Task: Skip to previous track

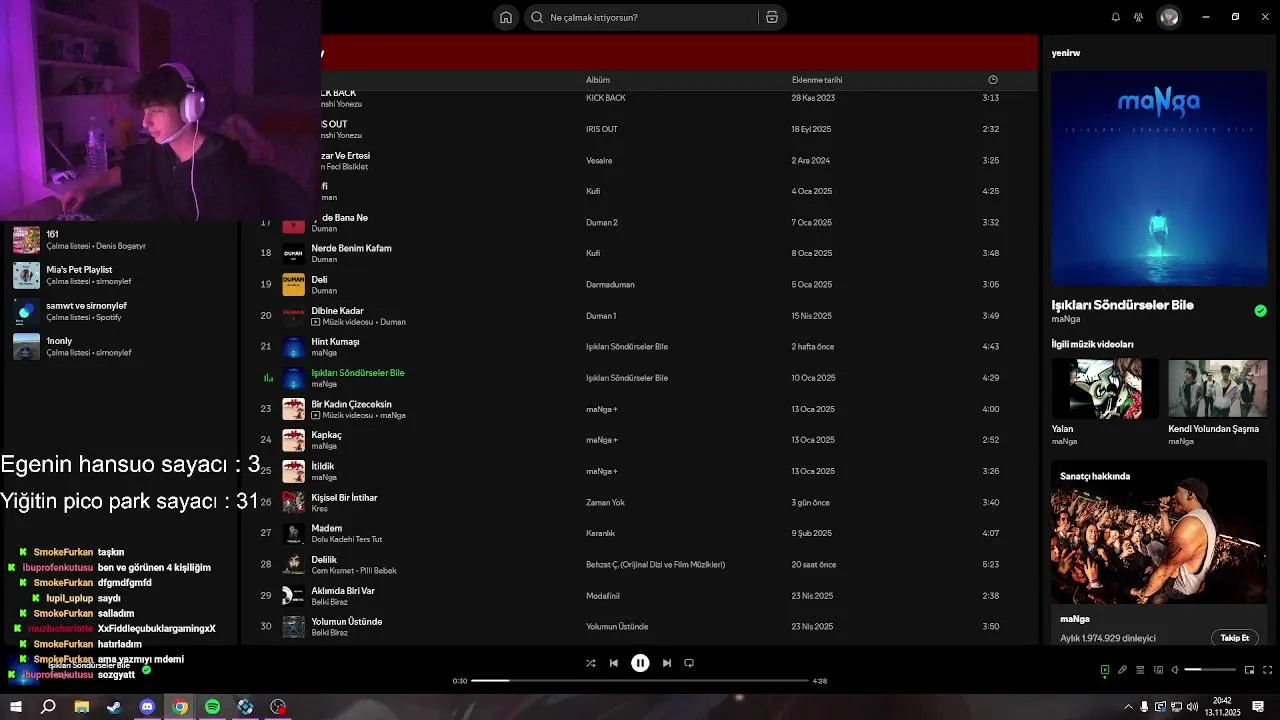Action: pyautogui.click(x=614, y=663)
